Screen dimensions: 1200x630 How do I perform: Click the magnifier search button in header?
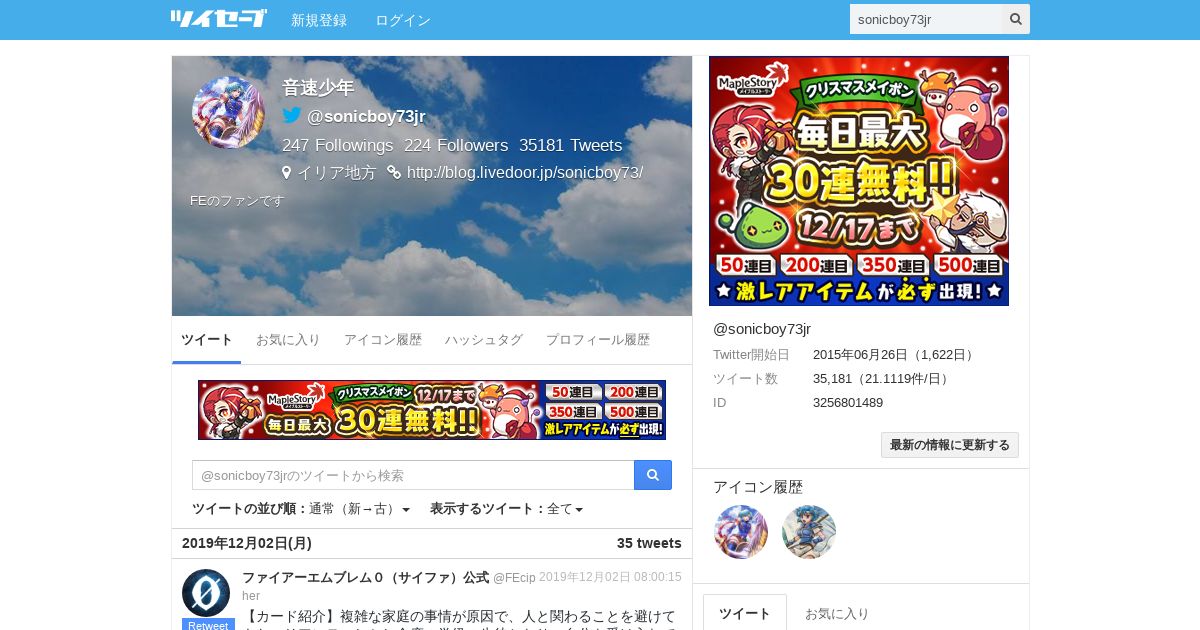(x=1016, y=19)
